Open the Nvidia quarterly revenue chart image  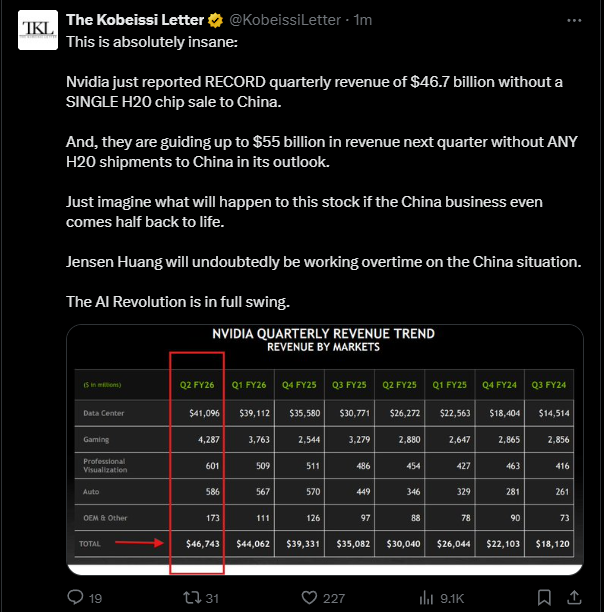click(x=324, y=450)
